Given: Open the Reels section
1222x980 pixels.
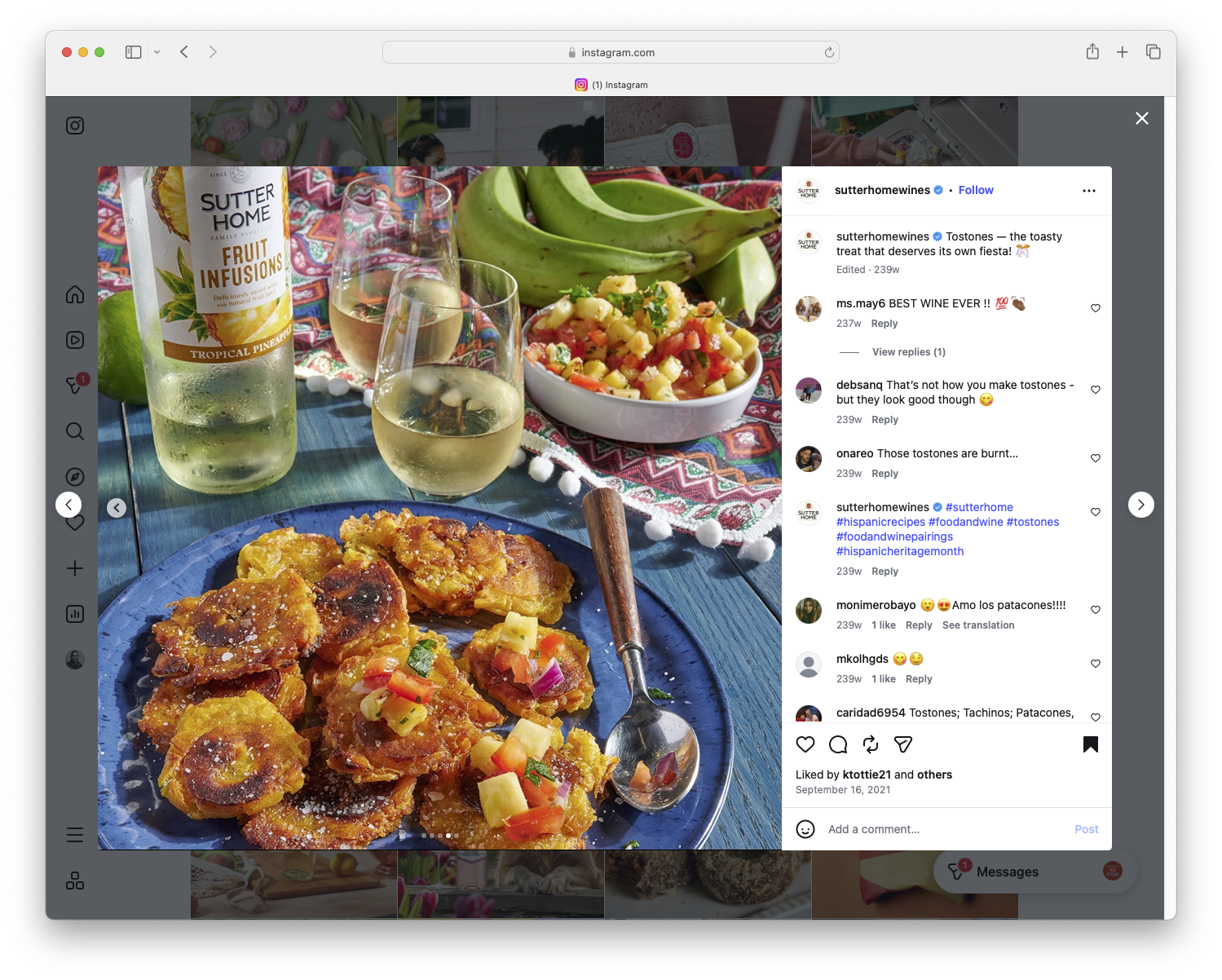Looking at the screenshot, I should [x=74, y=340].
